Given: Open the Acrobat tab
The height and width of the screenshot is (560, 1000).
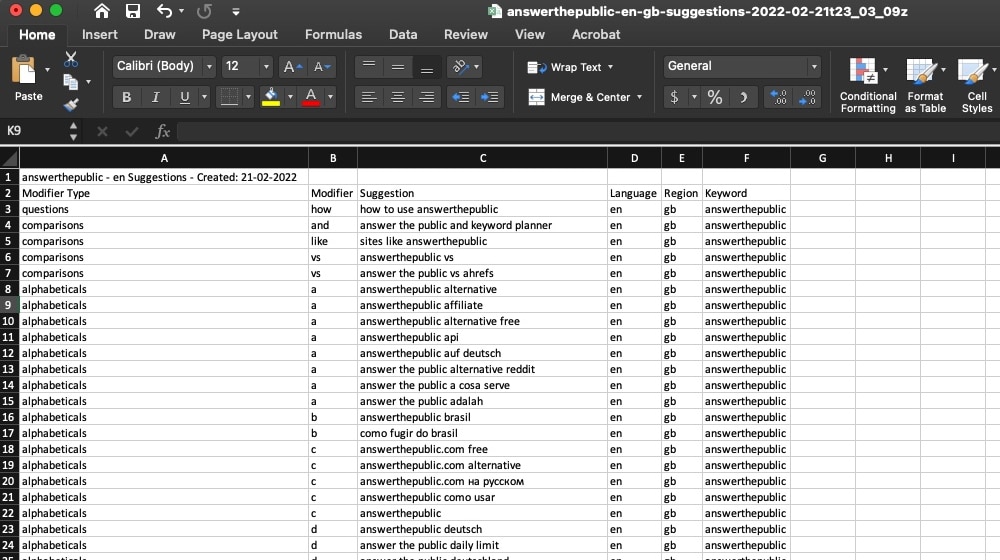Looking at the screenshot, I should click(x=596, y=34).
